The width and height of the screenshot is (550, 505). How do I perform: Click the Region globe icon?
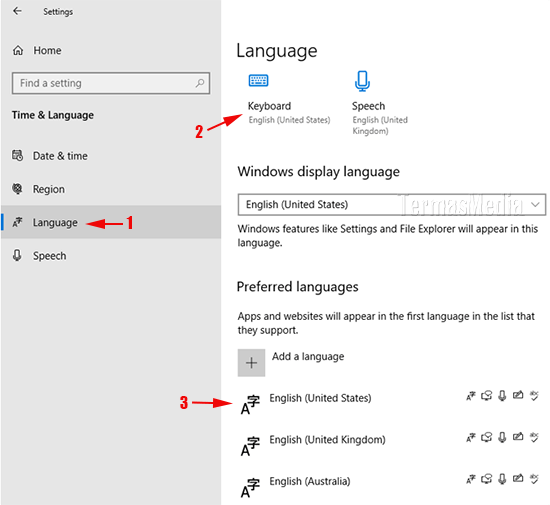pyautogui.click(x=17, y=189)
